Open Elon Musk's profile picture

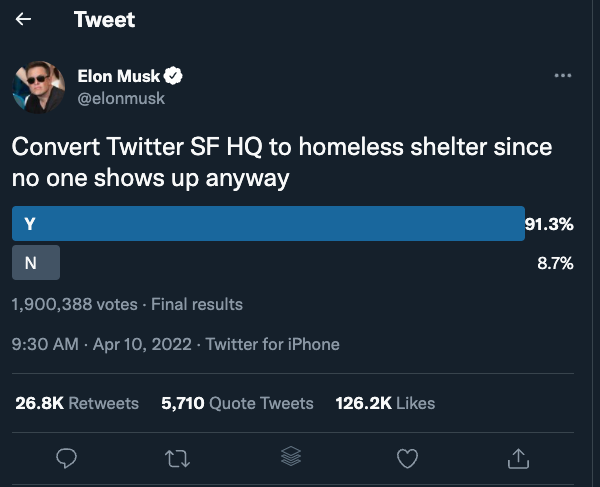coord(38,87)
